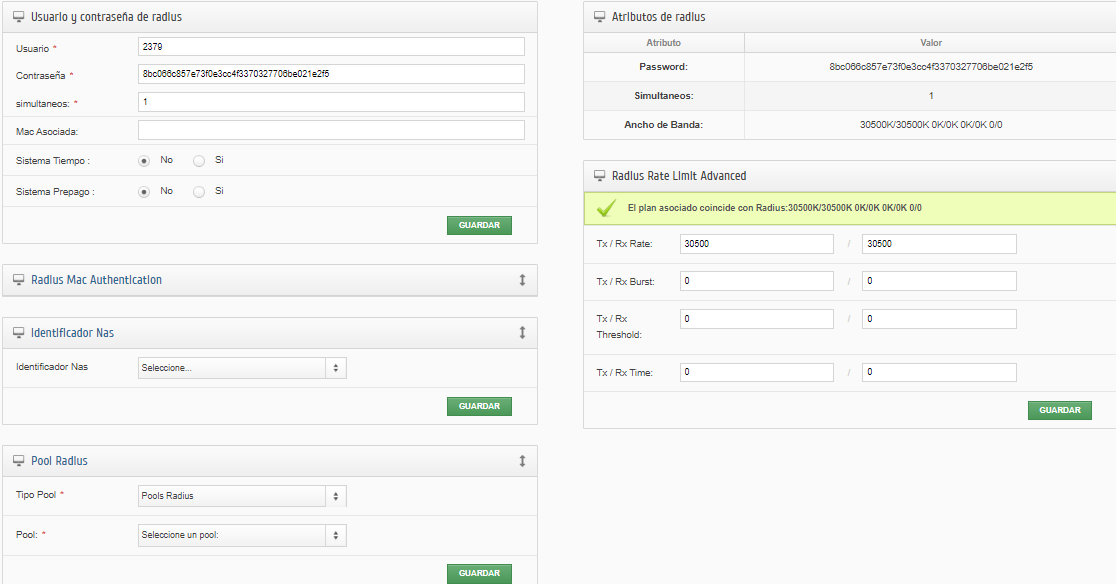Image resolution: width=1116 pixels, height=584 pixels.
Task: Select "Si" for Sistema Tiempo
Action: (198, 160)
